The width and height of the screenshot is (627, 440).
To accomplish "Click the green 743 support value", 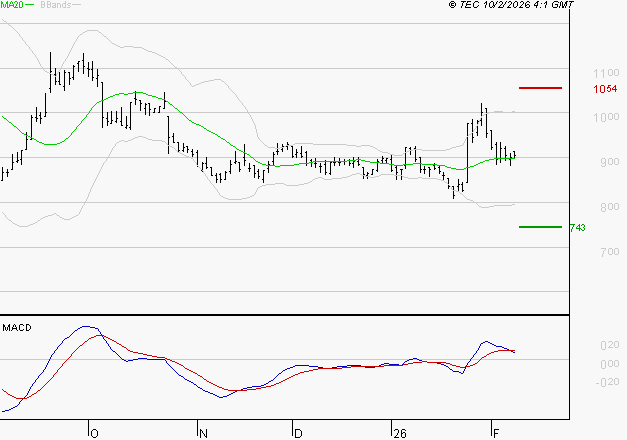I will pyautogui.click(x=578, y=228).
